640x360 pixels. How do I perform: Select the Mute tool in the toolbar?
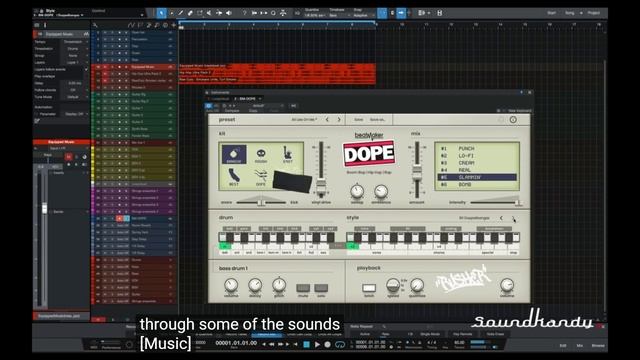coord(209,13)
